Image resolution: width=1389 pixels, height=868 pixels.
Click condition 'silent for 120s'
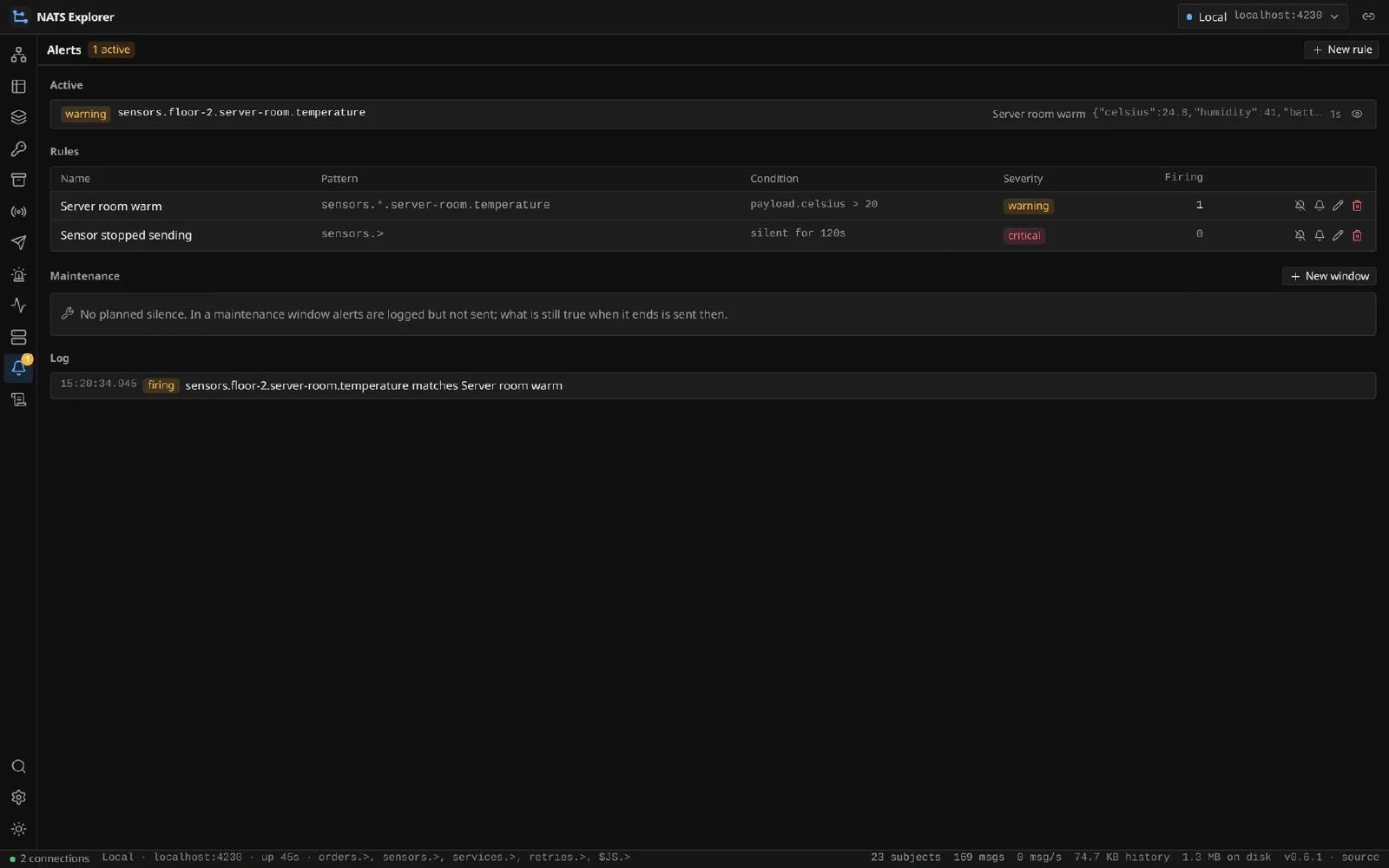tap(798, 233)
